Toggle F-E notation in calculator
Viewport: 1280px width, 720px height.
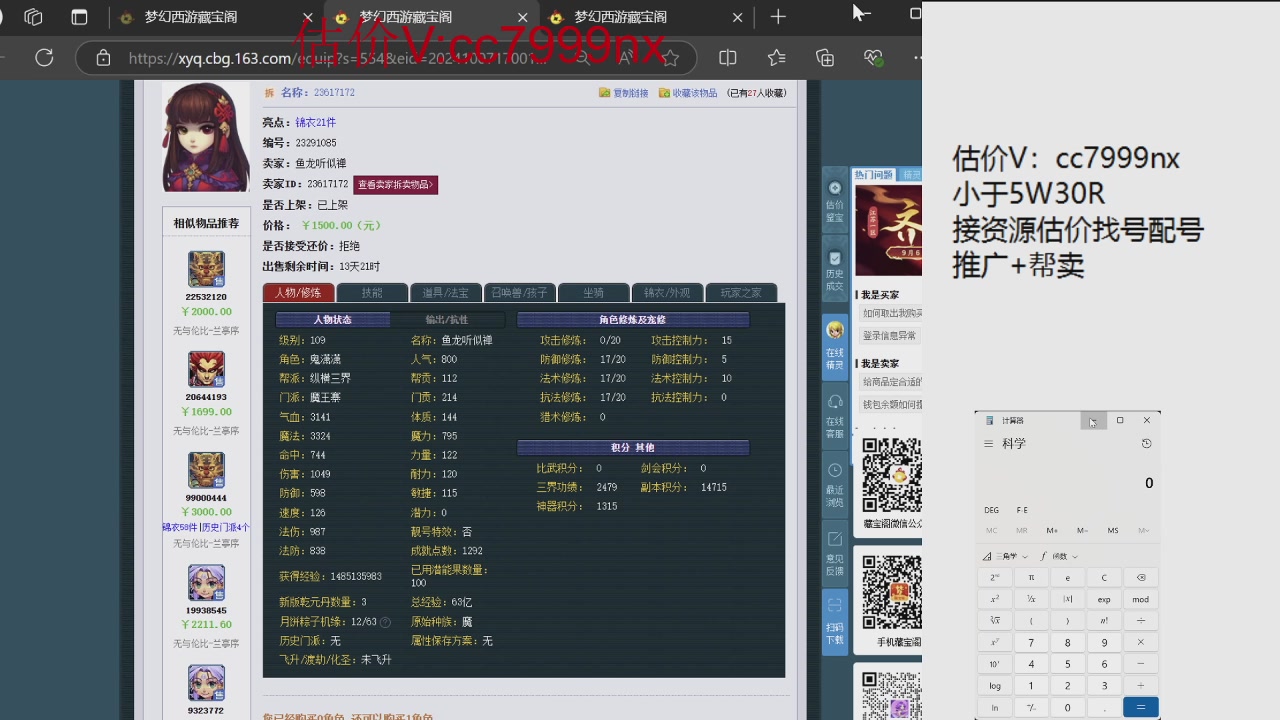click(1022, 510)
